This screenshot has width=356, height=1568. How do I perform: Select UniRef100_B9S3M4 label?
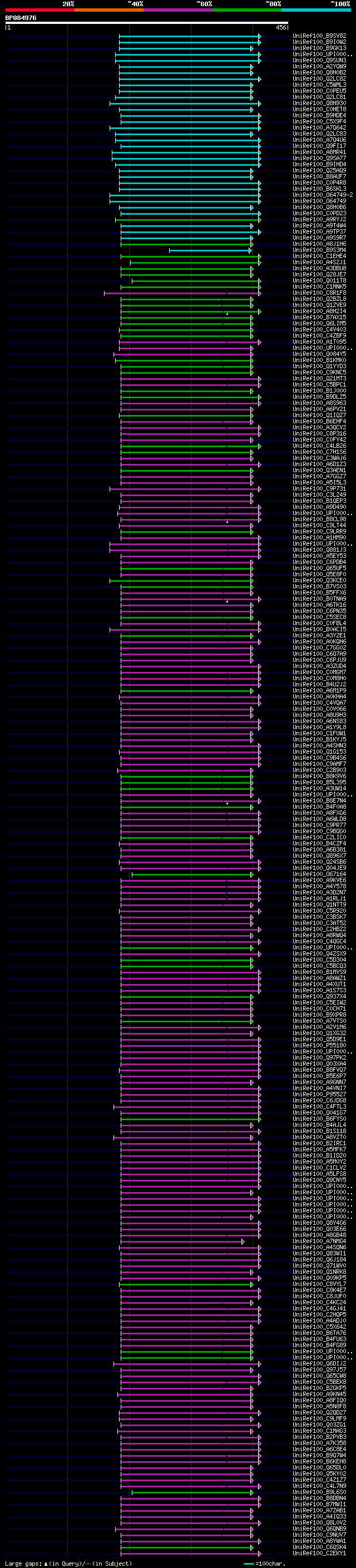click(319, 250)
